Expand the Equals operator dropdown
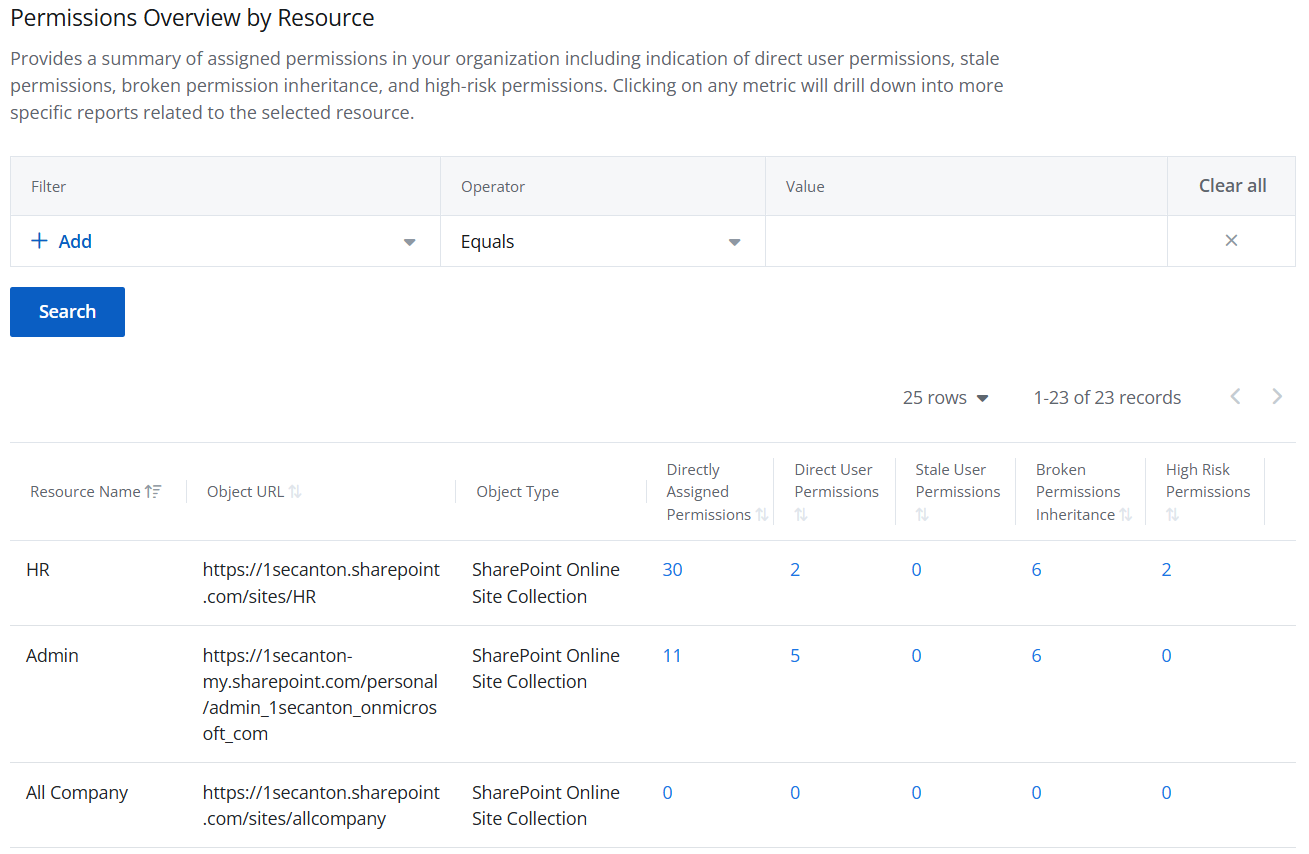1309x854 pixels. (734, 242)
